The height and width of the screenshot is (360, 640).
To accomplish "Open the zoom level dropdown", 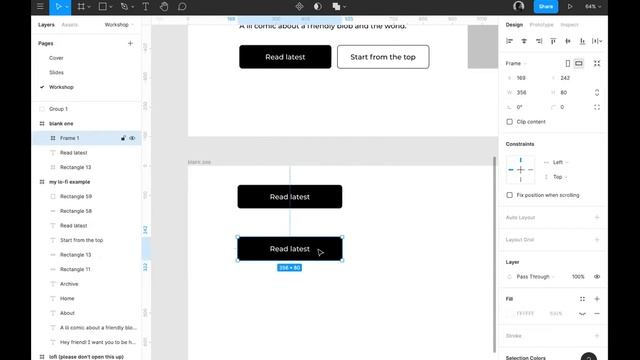I will 593,7.
